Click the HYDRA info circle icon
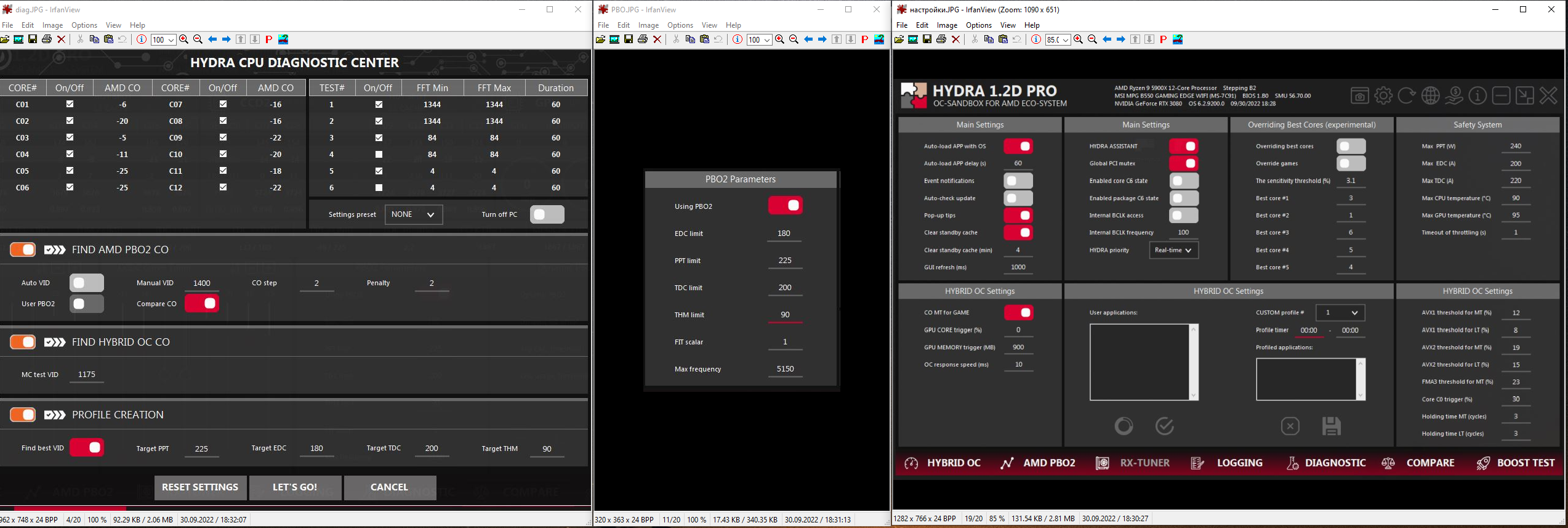This screenshot has height=528, width=1568. pos(1478,95)
